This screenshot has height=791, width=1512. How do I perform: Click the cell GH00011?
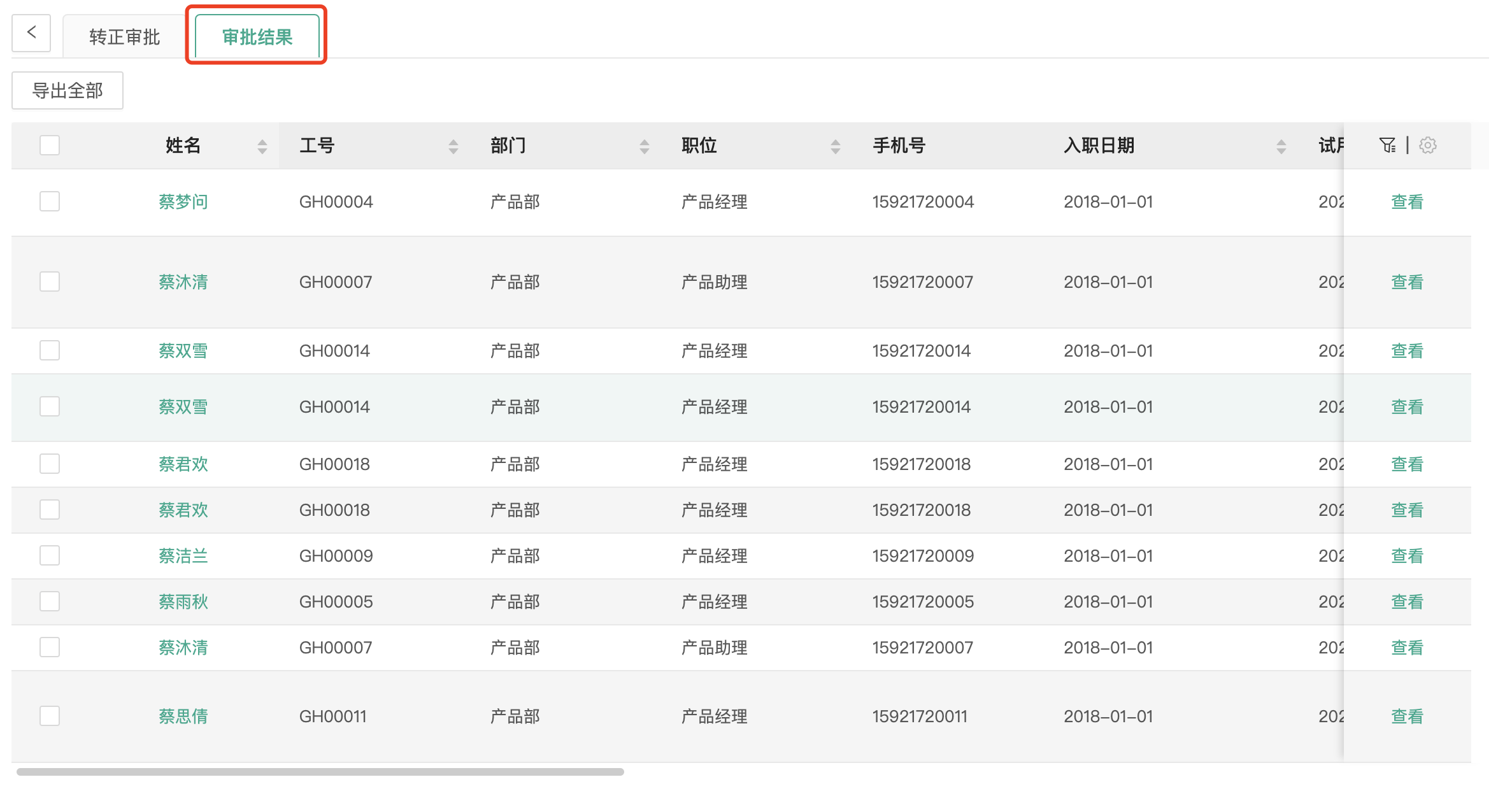[333, 716]
